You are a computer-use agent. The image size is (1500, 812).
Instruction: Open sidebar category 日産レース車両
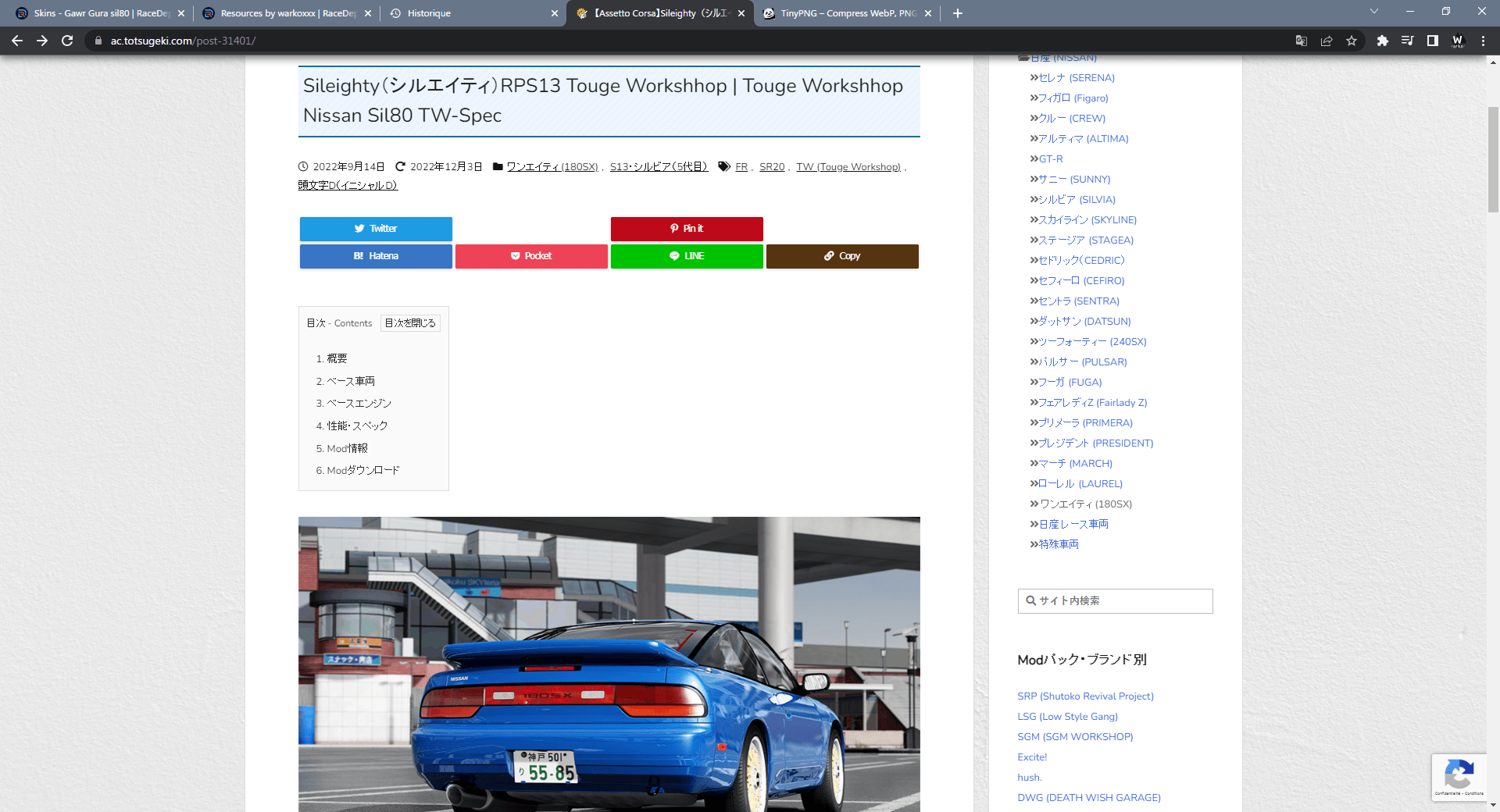[x=1073, y=525]
